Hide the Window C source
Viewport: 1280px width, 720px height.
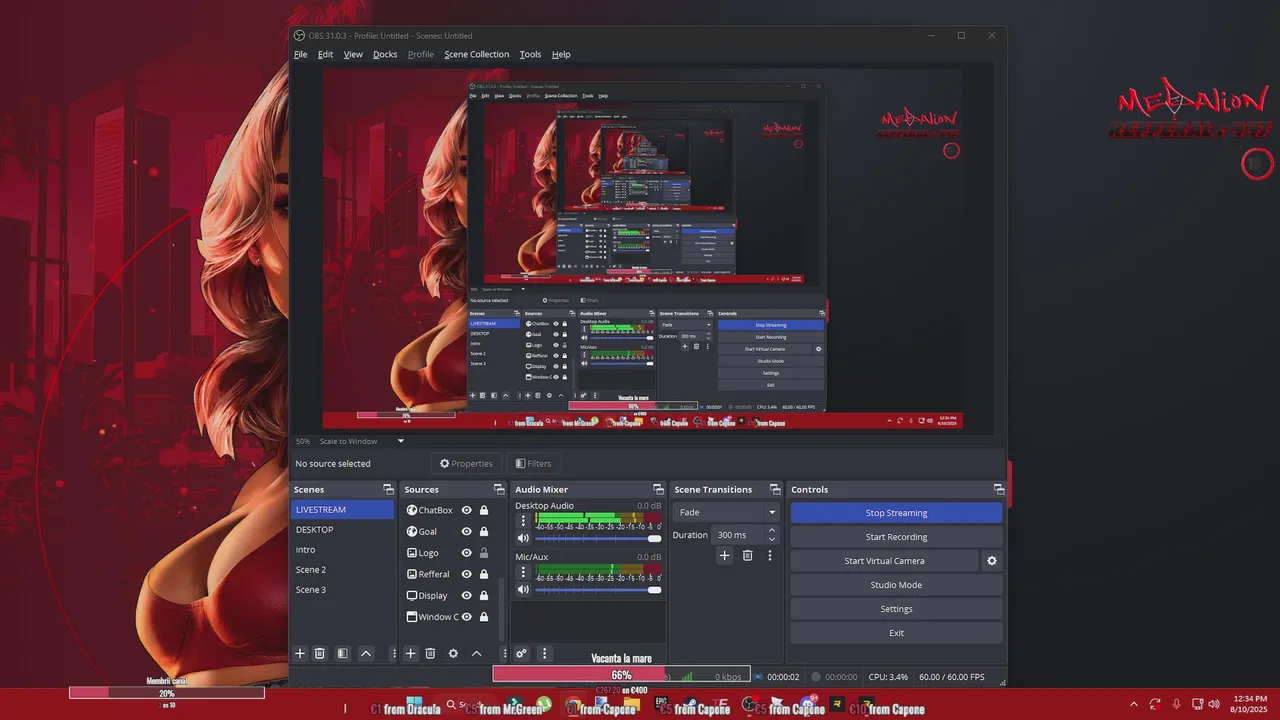(466, 616)
